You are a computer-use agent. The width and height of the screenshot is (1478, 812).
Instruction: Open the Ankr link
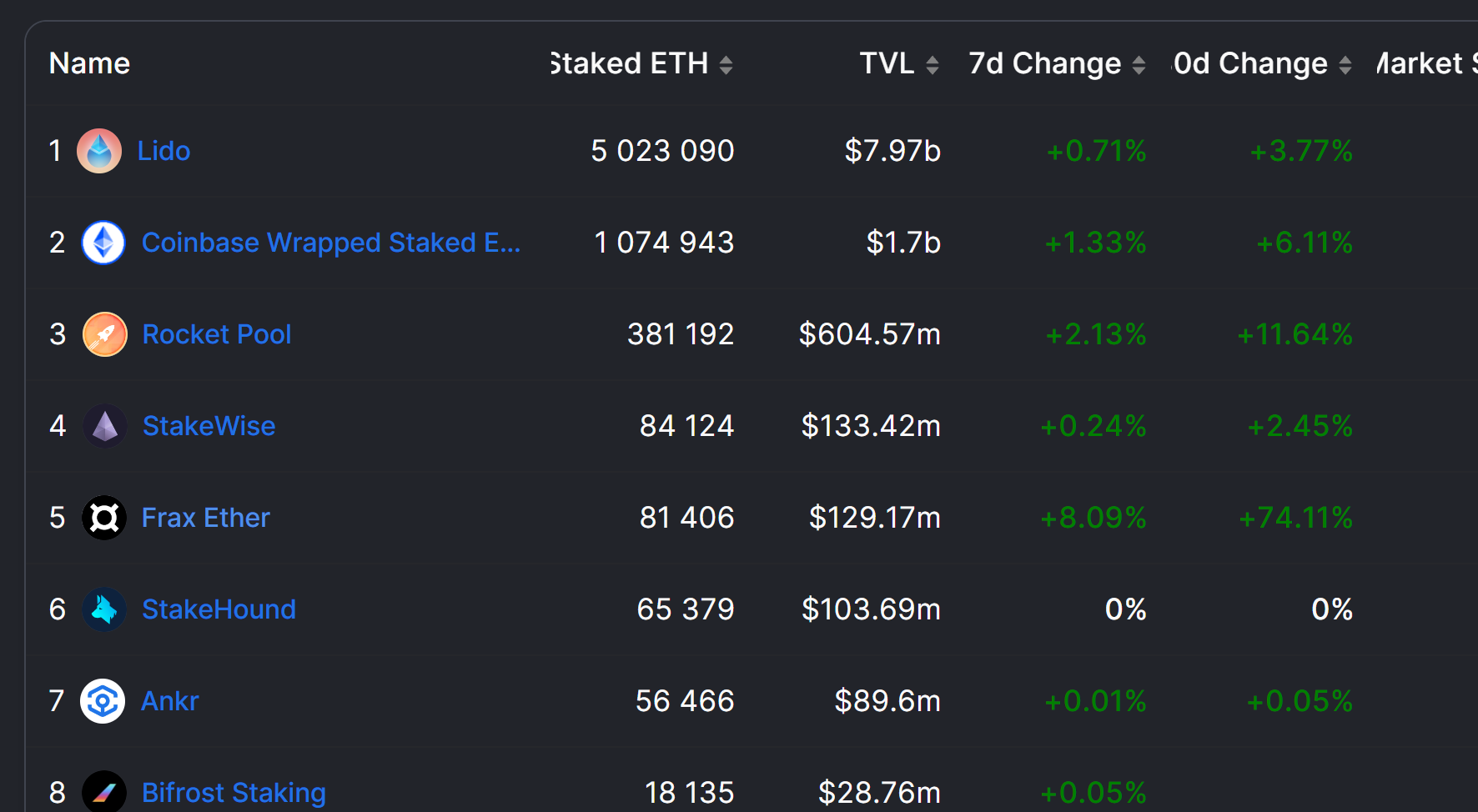pyautogui.click(x=170, y=701)
